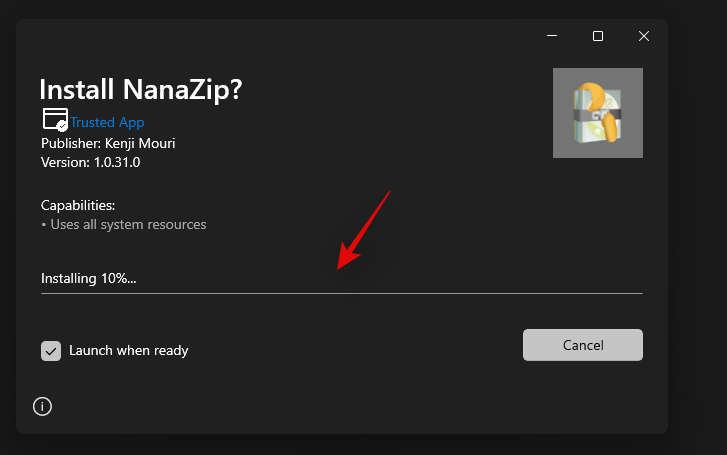Click the Installing 10% status text
Viewport: 727px width, 455px height.
pyautogui.click(x=88, y=278)
